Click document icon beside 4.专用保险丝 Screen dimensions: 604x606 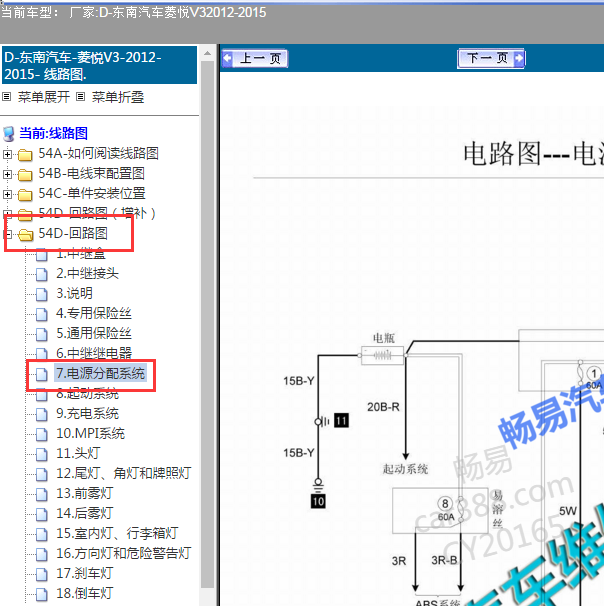(x=41, y=314)
